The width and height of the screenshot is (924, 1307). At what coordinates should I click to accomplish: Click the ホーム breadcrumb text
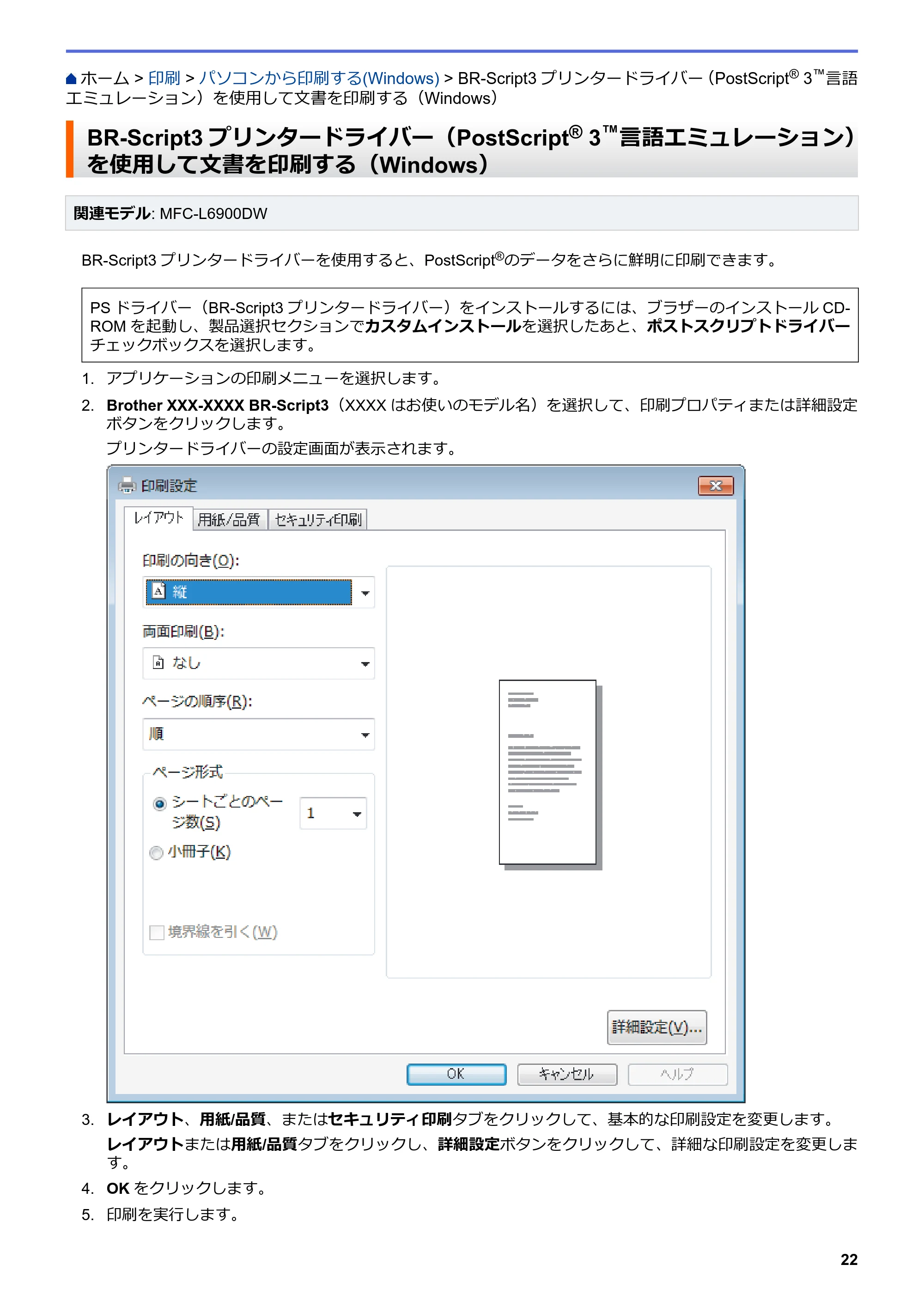tap(105, 79)
